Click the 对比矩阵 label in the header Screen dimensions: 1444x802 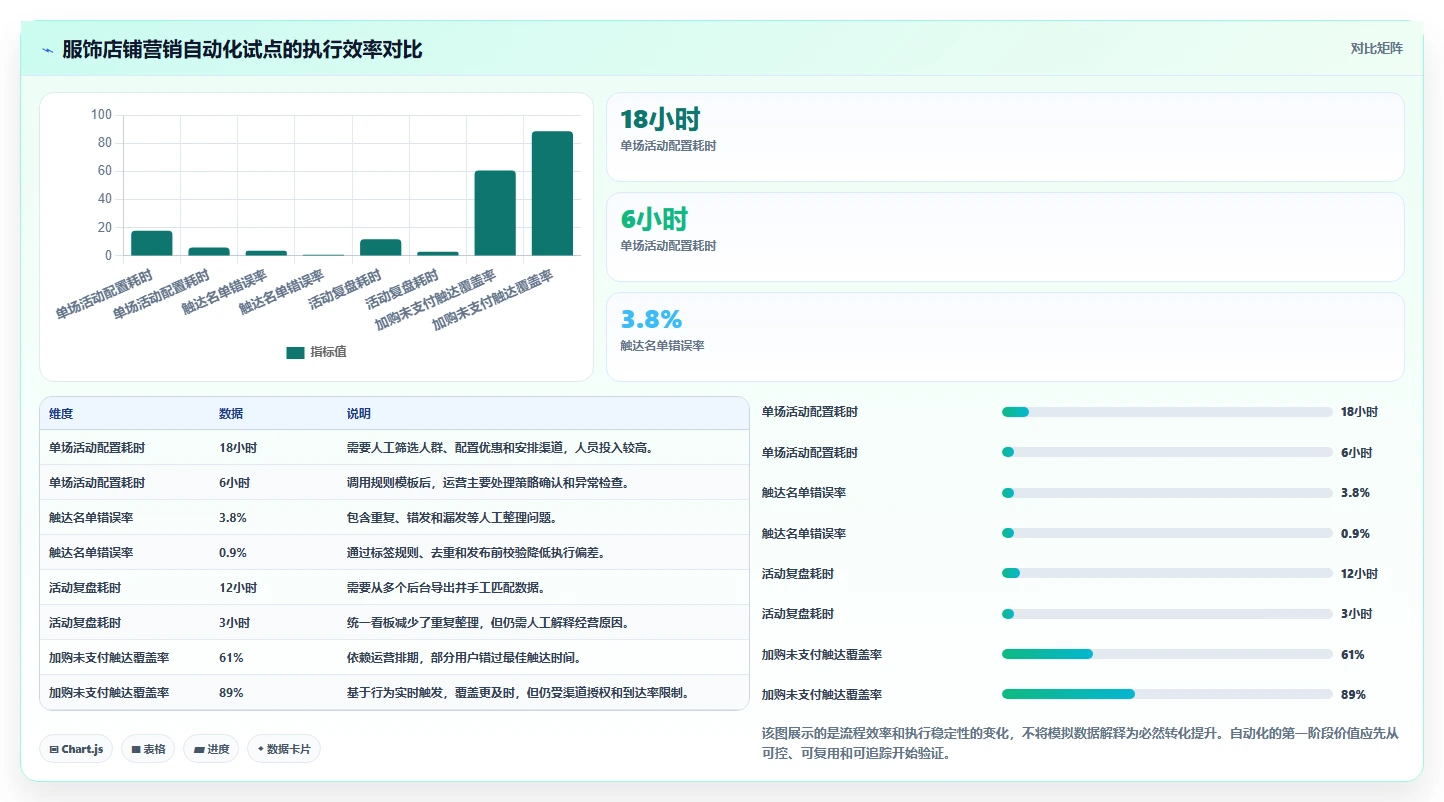[x=1376, y=48]
